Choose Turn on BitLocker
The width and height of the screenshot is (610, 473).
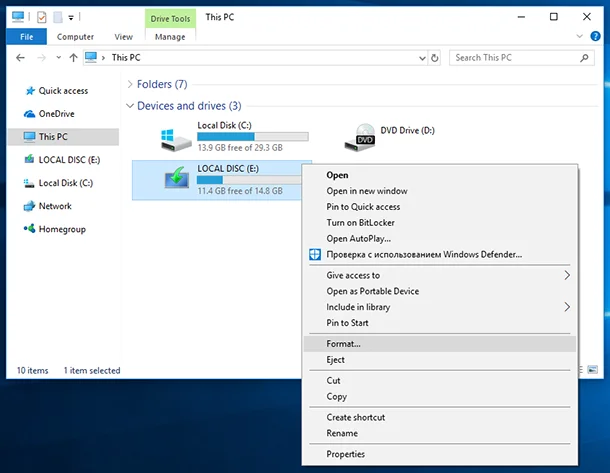(x=440, y=223)
